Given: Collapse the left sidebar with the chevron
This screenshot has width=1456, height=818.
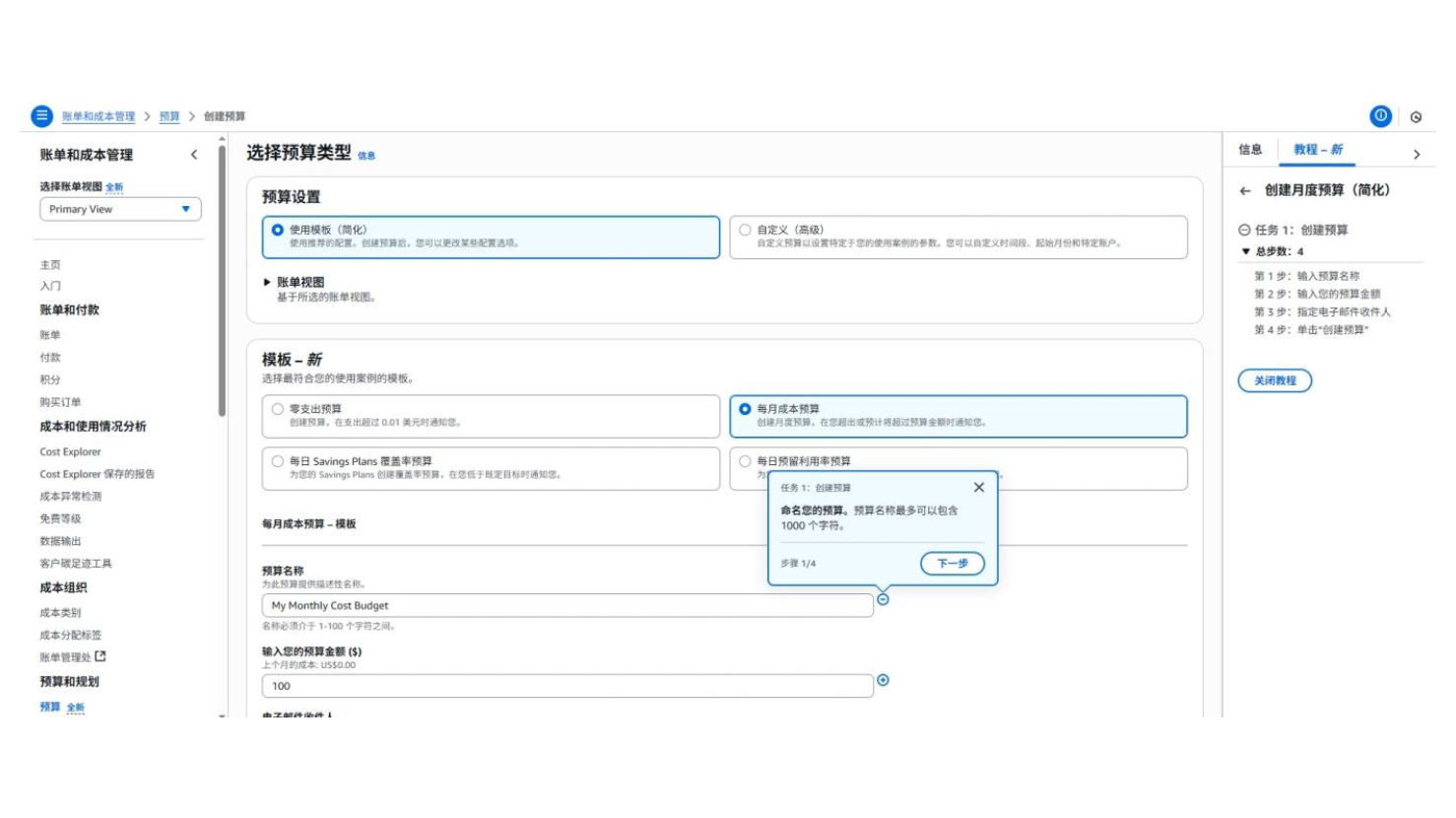Looking at the screenshot, I should pos(194,155).
